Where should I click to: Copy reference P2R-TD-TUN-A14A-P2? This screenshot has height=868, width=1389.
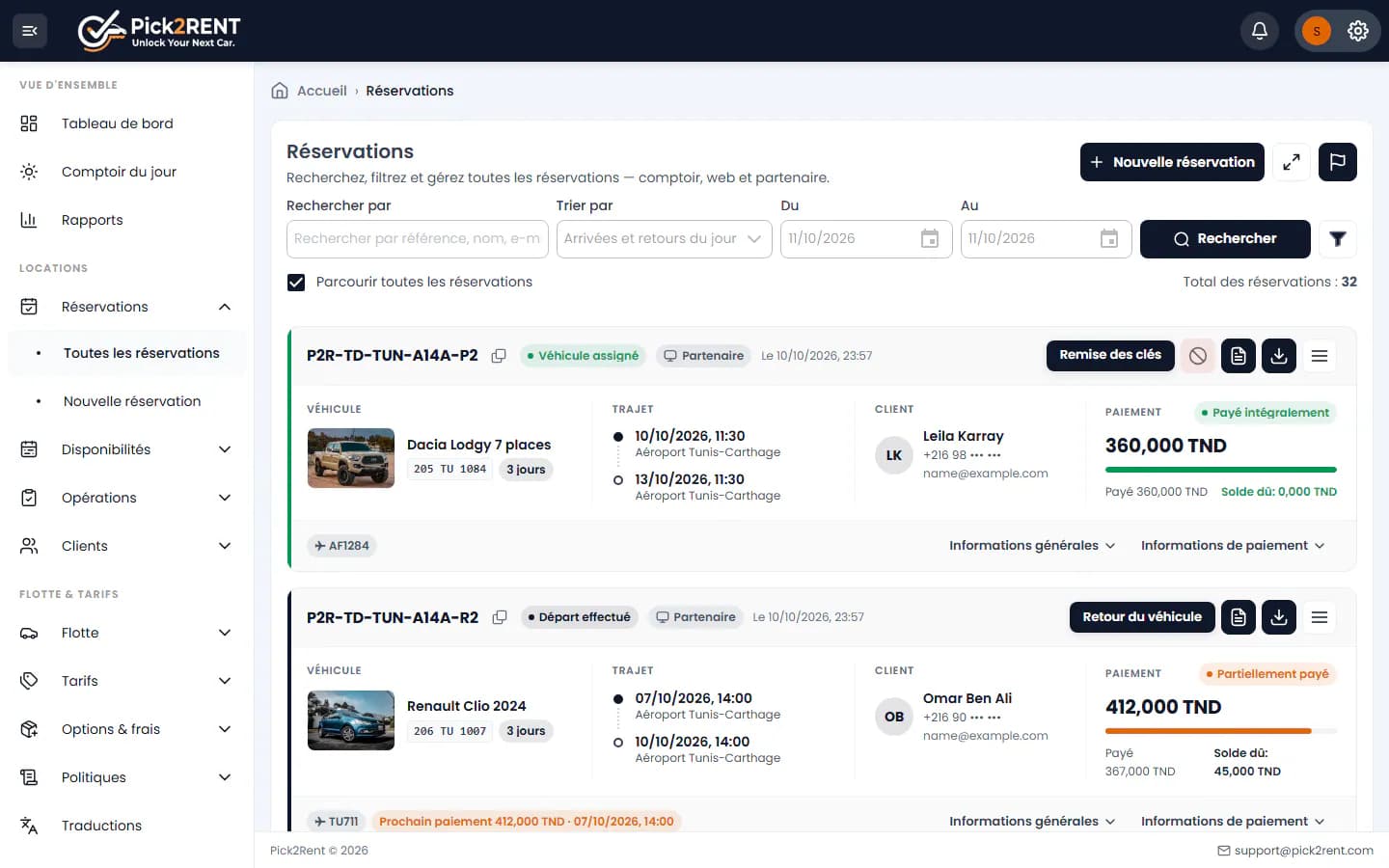499,356
